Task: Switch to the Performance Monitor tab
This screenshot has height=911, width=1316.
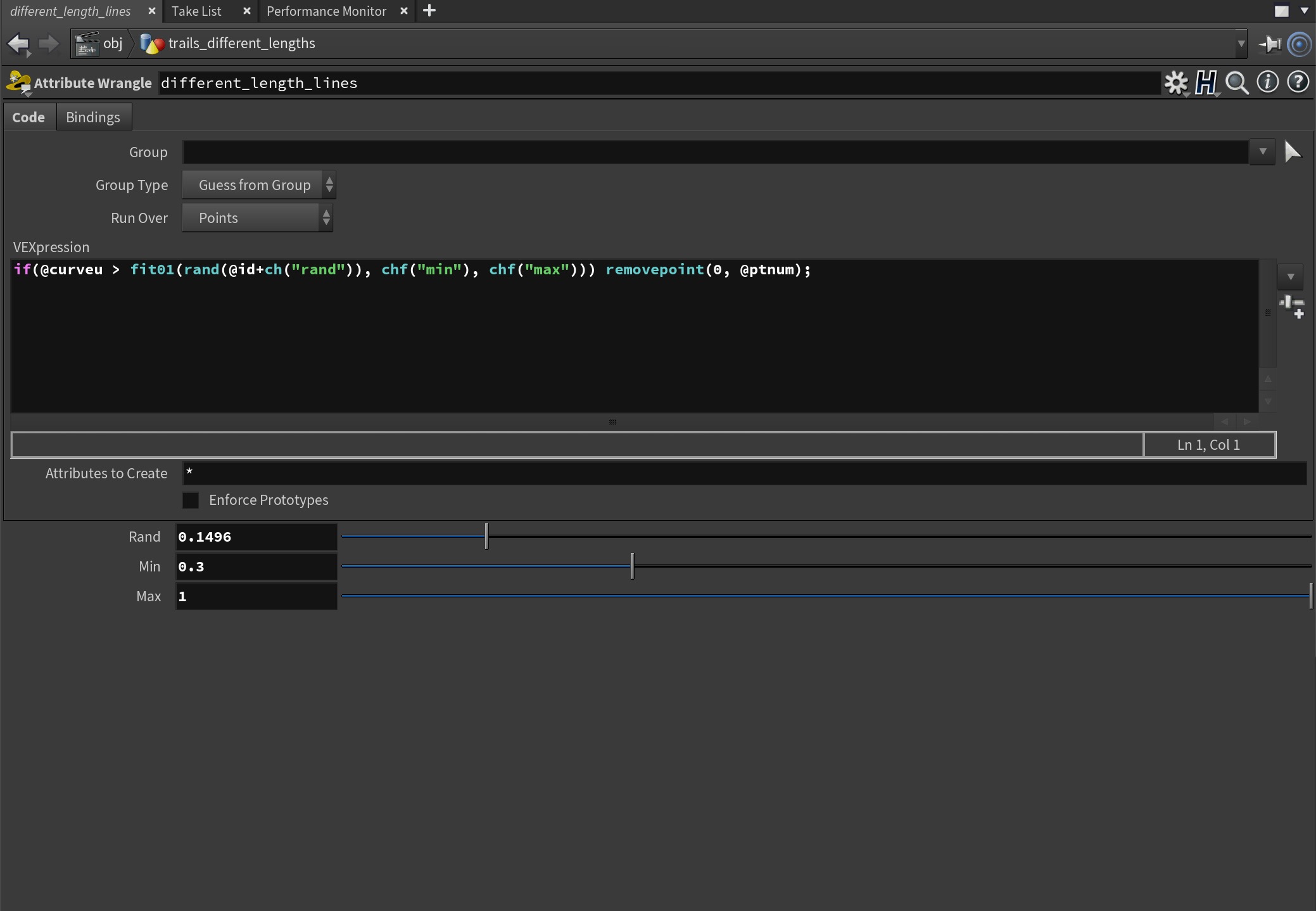Action: coord(326,11)
